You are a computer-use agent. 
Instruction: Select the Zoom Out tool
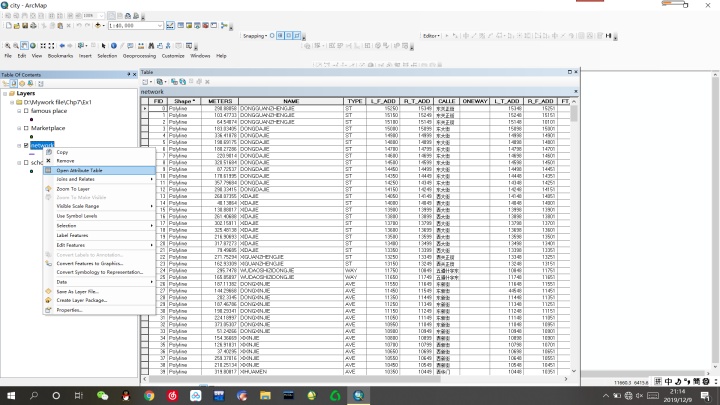point(16,46)
